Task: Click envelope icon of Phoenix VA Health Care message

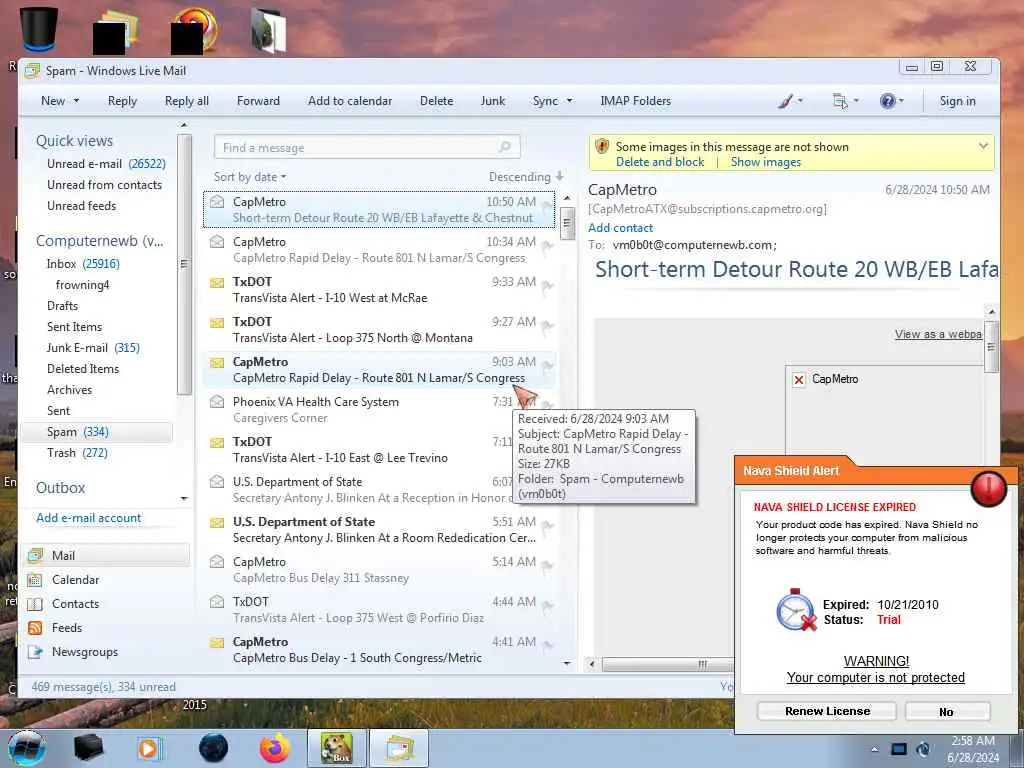Action: (217, 402)
